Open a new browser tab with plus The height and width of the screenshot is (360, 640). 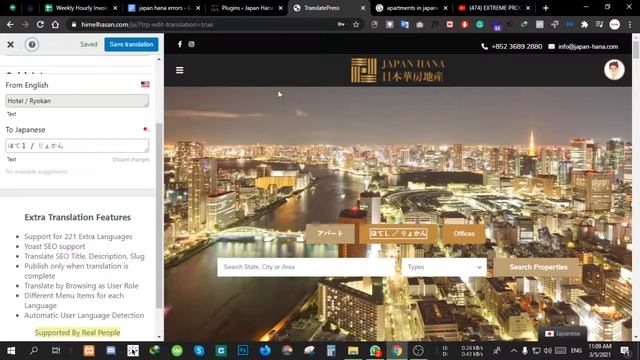click(546, 8)
